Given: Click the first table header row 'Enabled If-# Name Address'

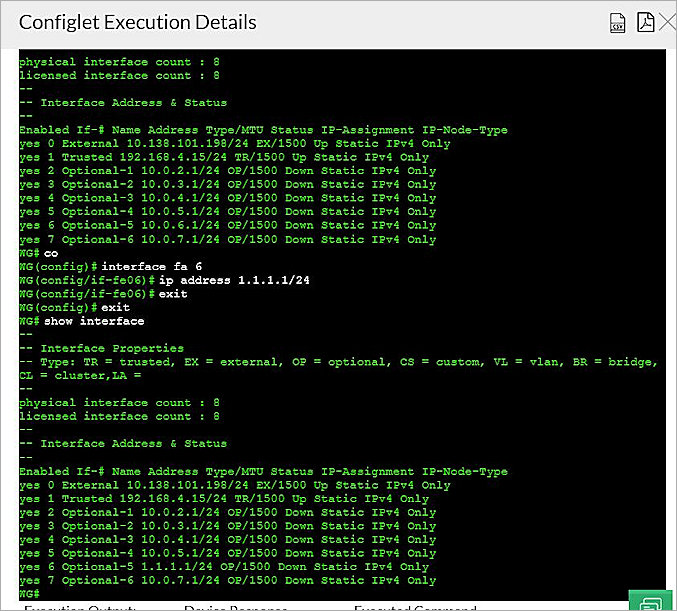Looking at the screenshot, I should tap(263, 130).
